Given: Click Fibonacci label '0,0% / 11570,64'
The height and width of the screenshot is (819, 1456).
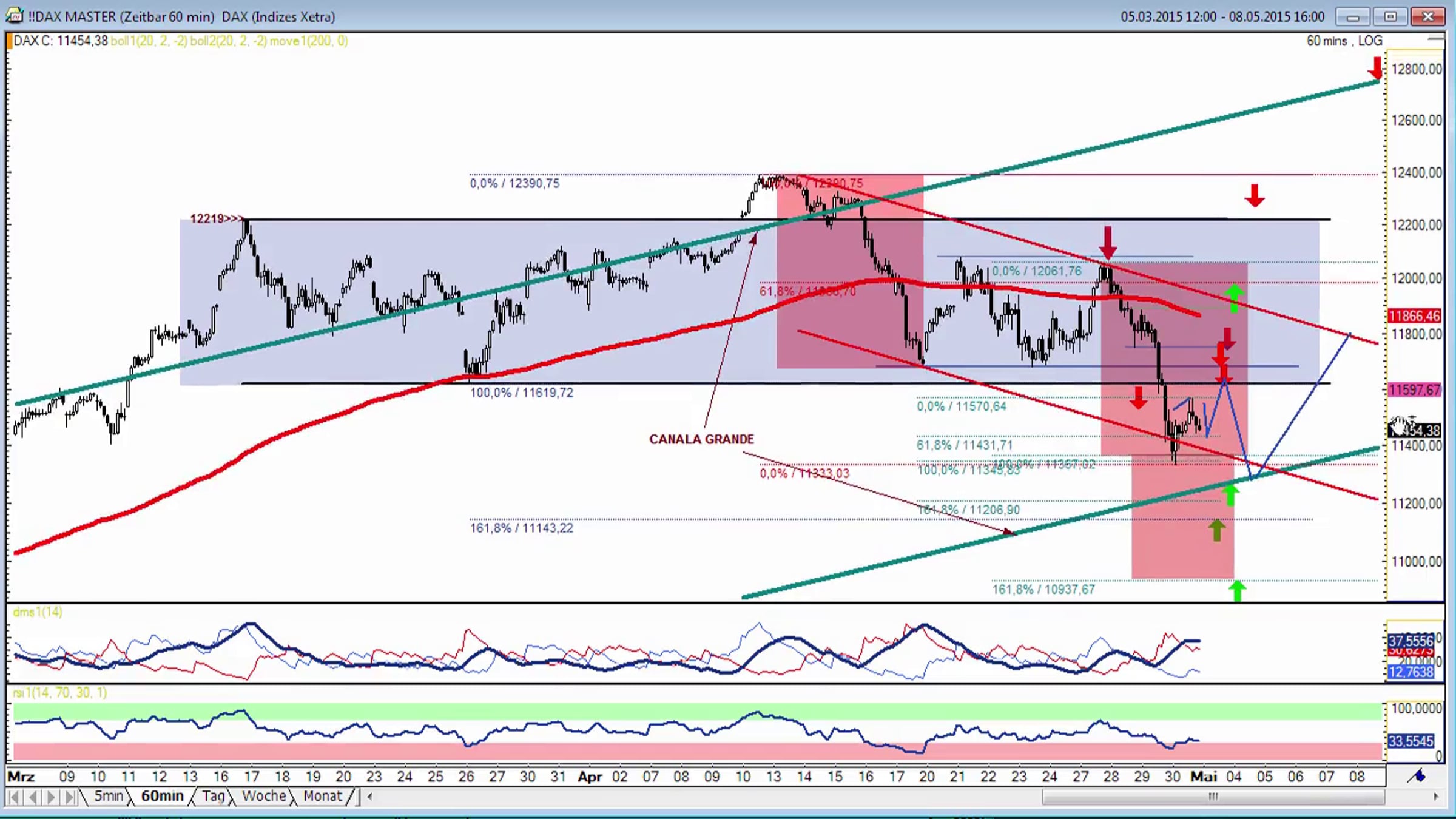Looking at the screenshot, I should [x=962, y=406].
